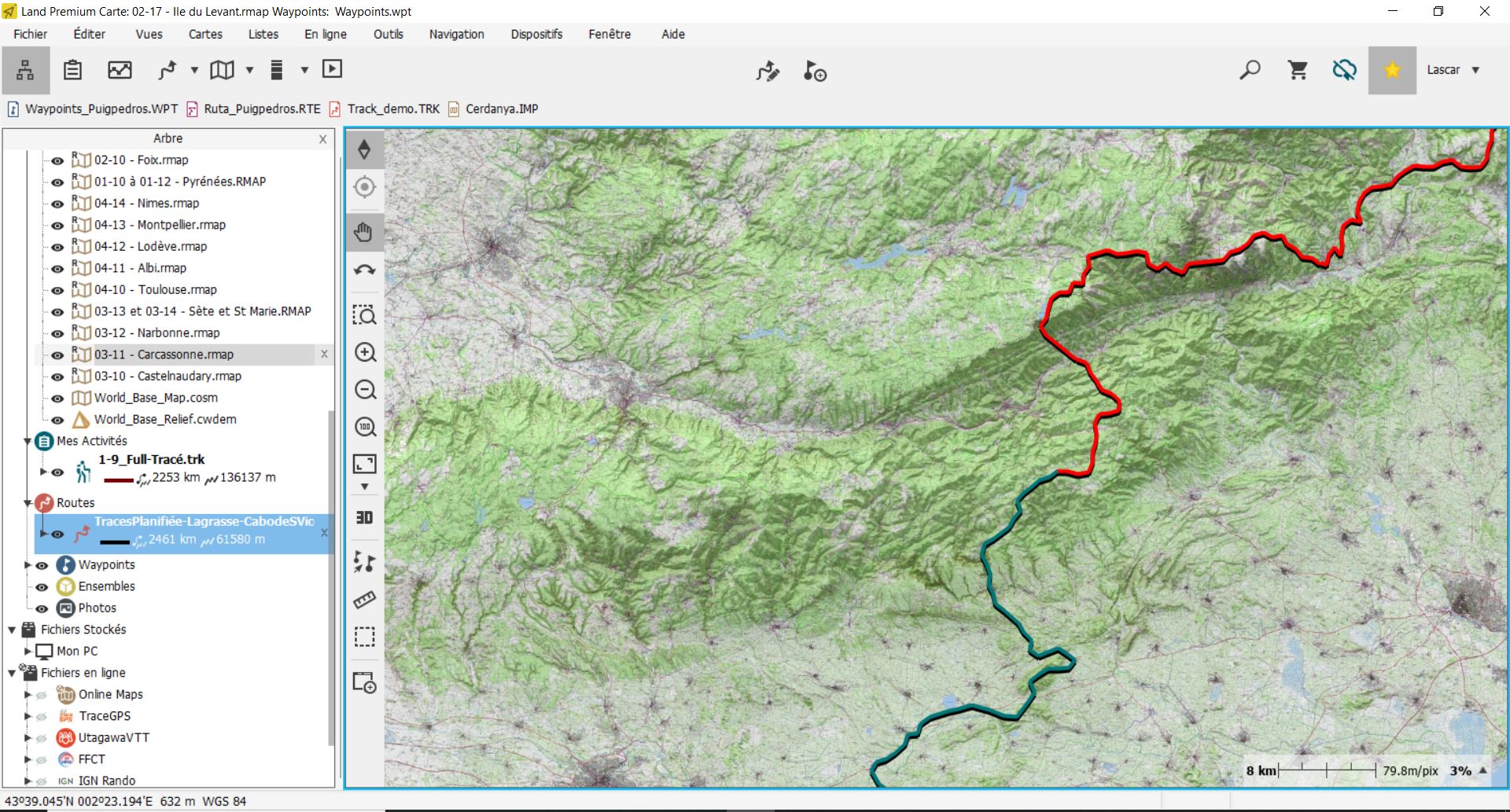Click the zoom out magnifier tool

point(365,390)
